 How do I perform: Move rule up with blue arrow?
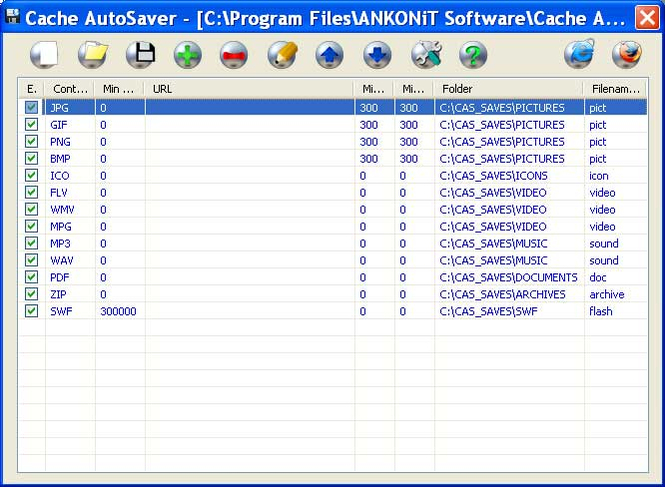point(330,55)
